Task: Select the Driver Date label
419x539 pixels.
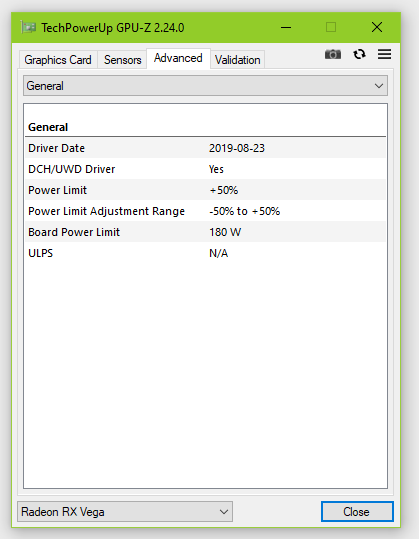Action: click(56, 148)
